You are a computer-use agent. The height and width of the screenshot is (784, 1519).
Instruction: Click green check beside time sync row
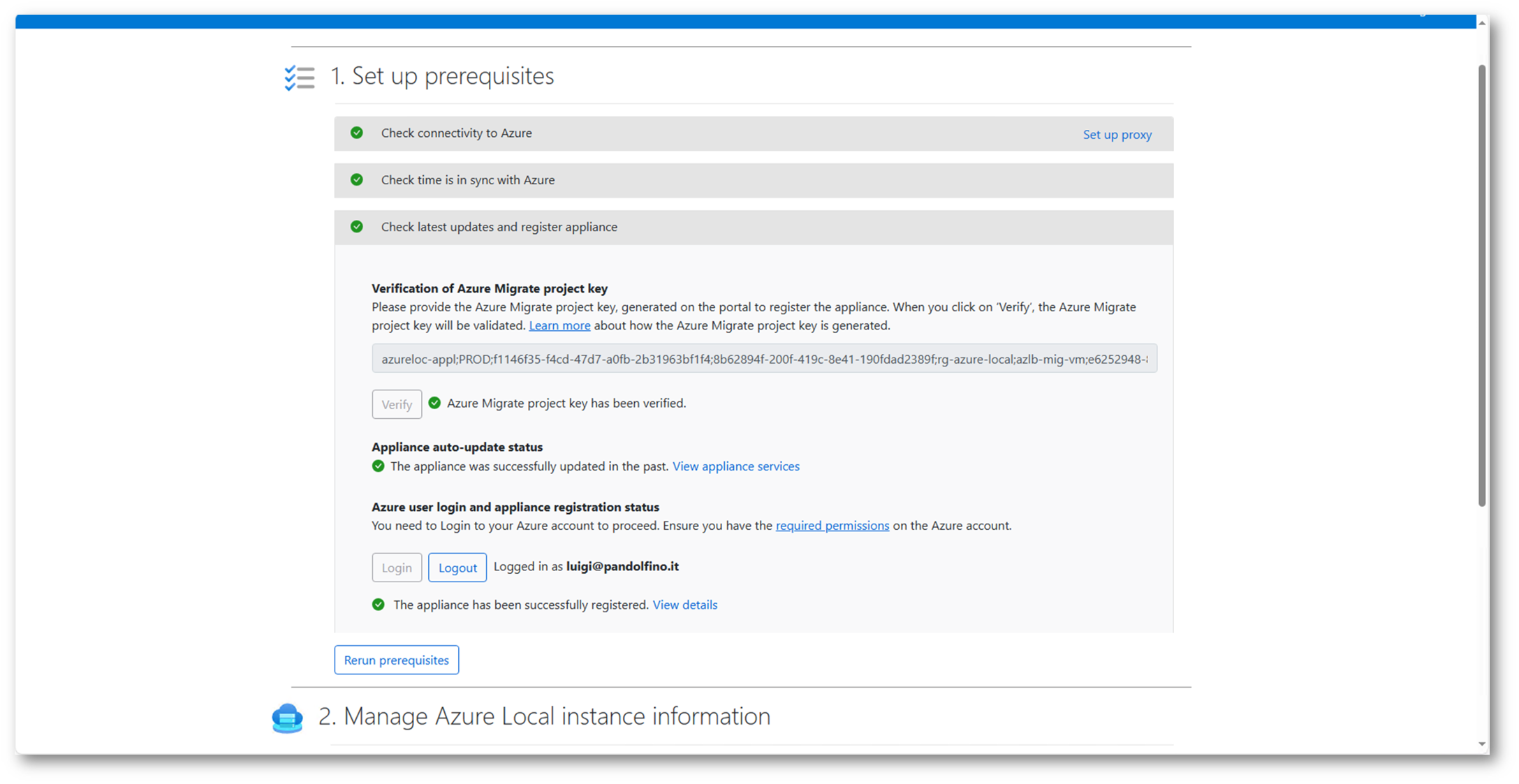coord(357,179)
